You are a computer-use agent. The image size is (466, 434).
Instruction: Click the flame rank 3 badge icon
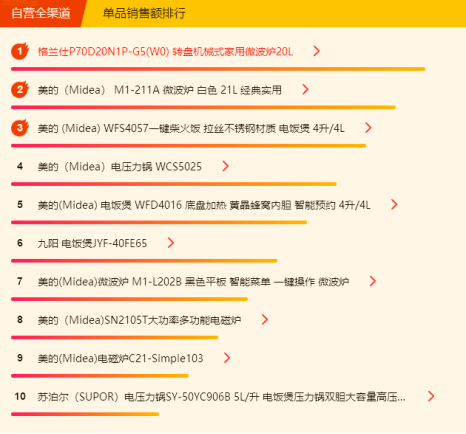tap(20, 128)
